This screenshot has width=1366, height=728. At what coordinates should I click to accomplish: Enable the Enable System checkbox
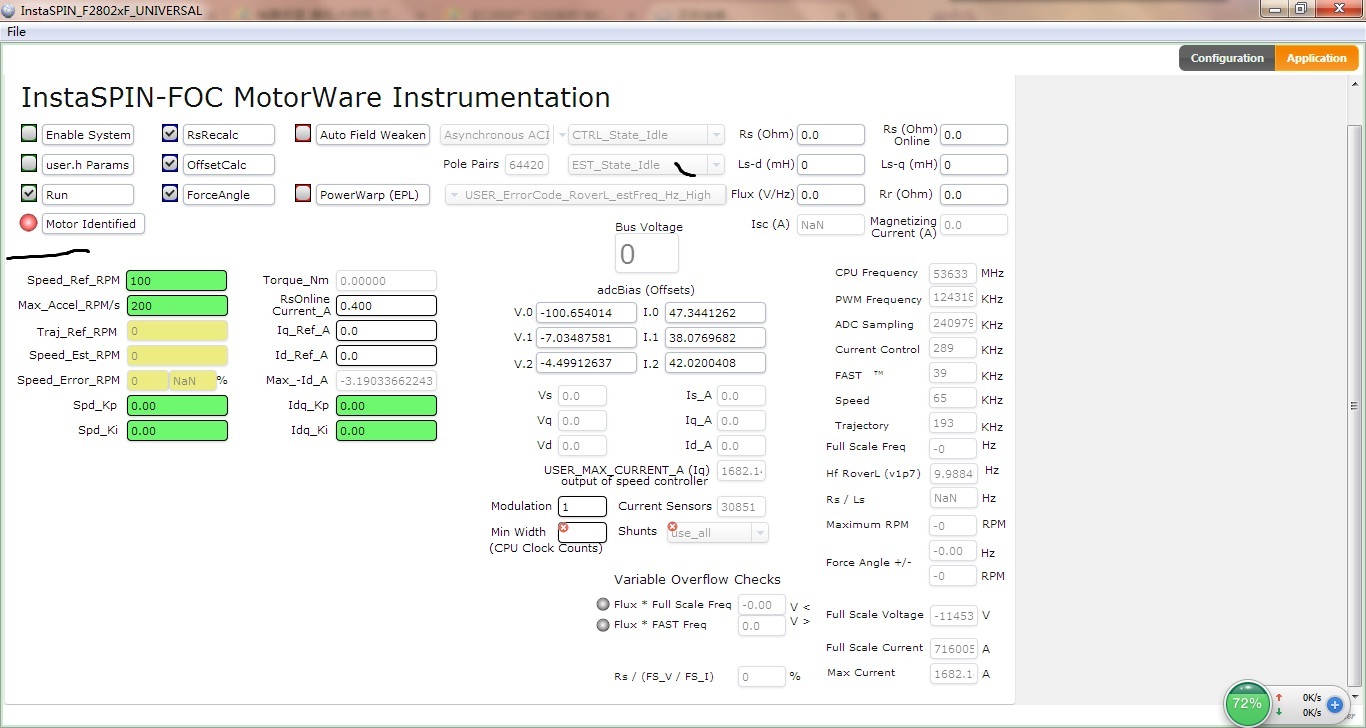[x=29, y=134]
